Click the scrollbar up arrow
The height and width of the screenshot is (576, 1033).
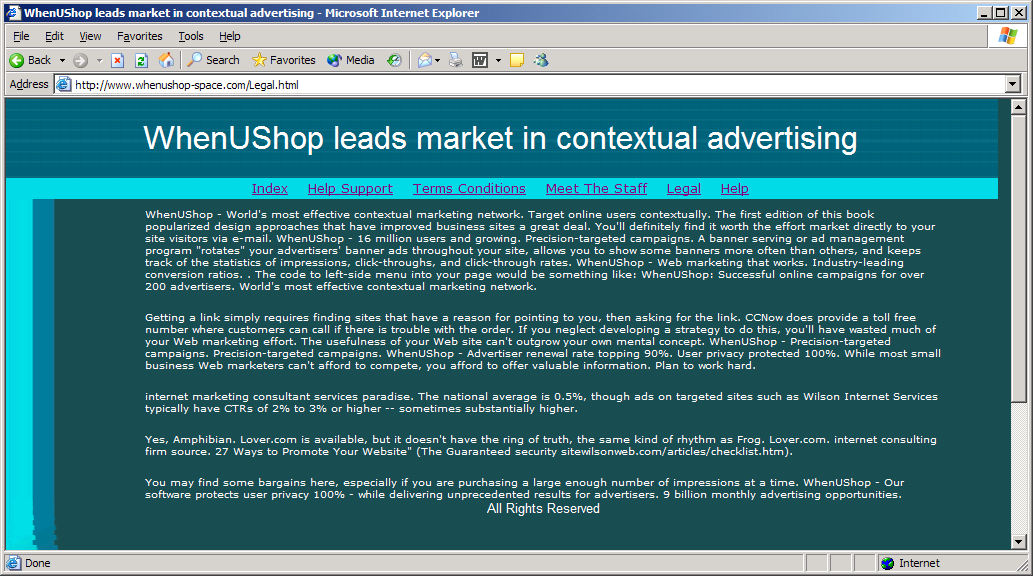[1019, 106]
